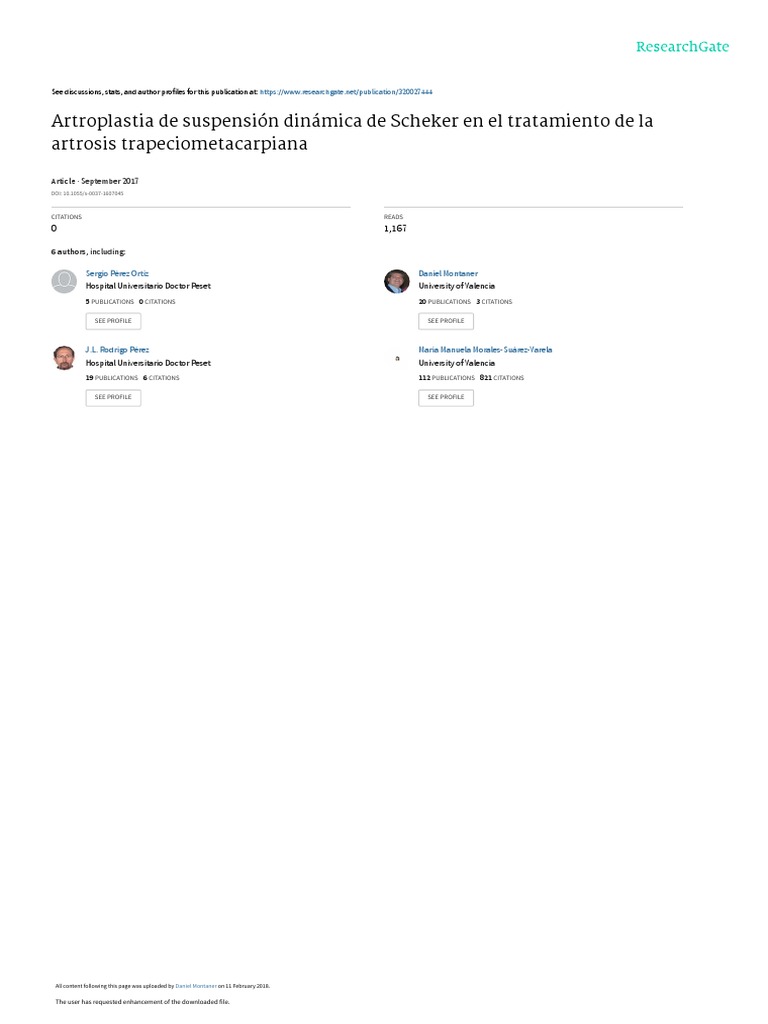Click Hospital Universitario Doctor Peset under Sergio Perez Ortiz
The image size is (768, 1024).
(x=148, y=286)
